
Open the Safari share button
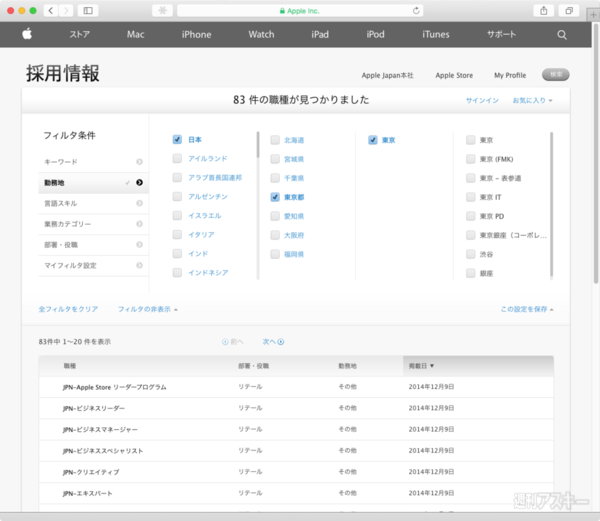pos(543,11)
